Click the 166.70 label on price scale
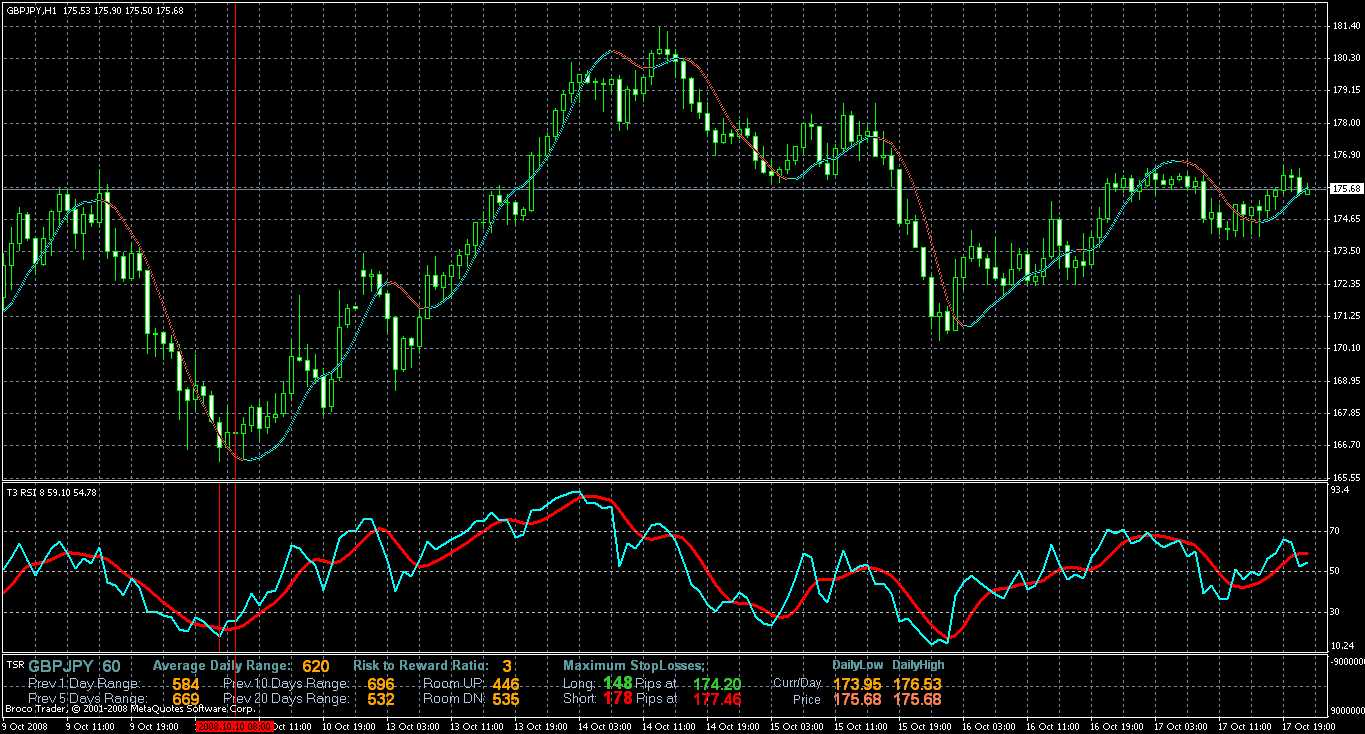1365x734 pixels. coord(1346,446)
